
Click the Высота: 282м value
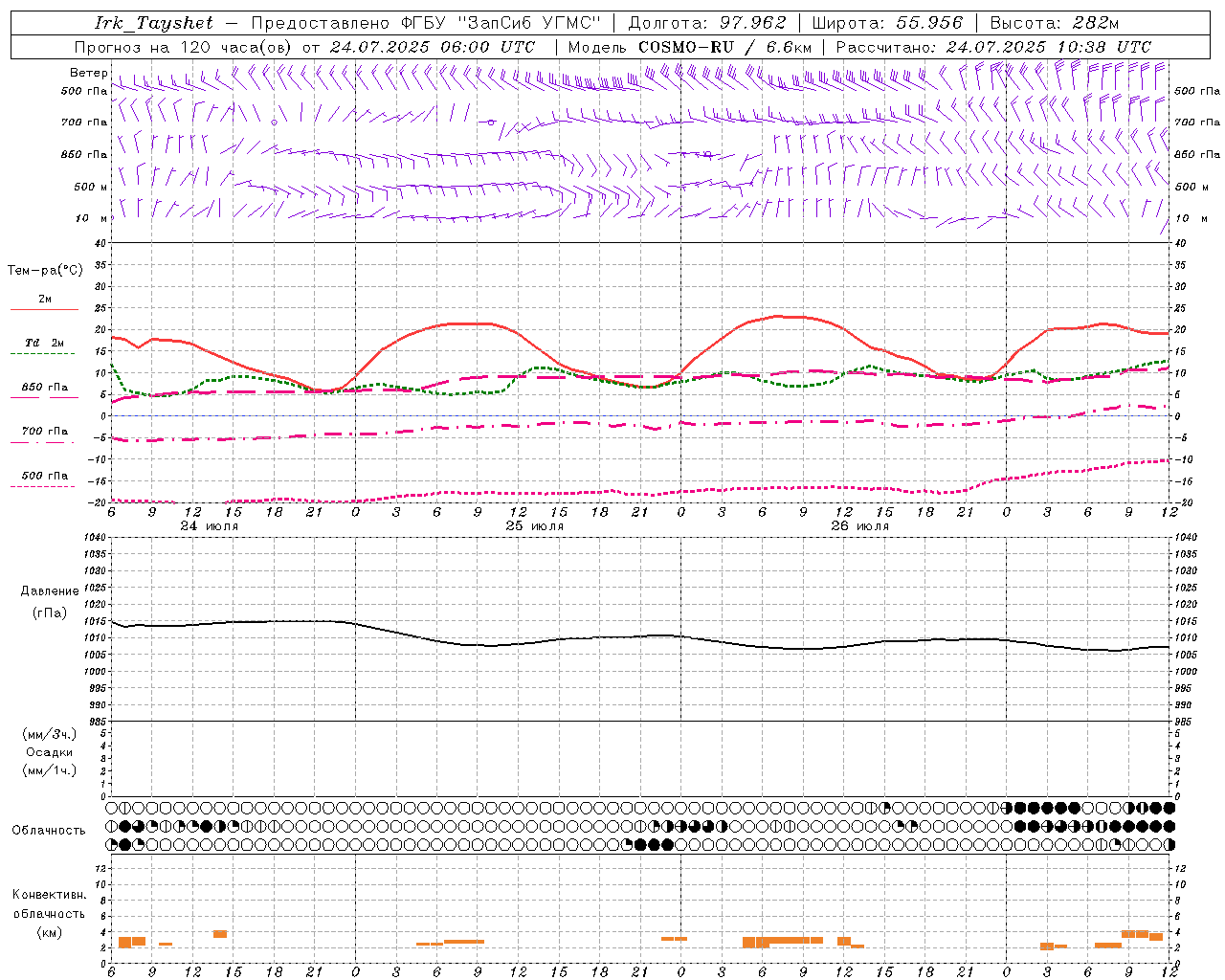click(1055, 23)
